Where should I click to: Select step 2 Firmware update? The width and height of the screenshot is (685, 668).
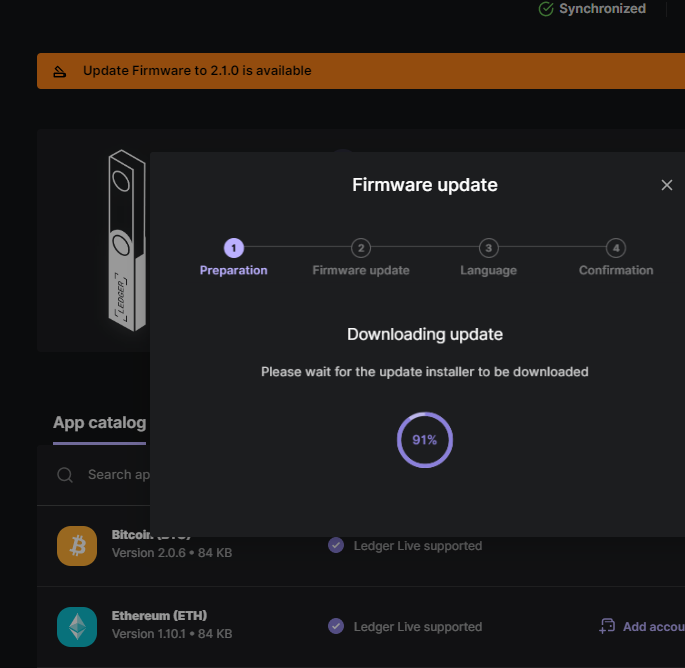click(x=361, y=248)
